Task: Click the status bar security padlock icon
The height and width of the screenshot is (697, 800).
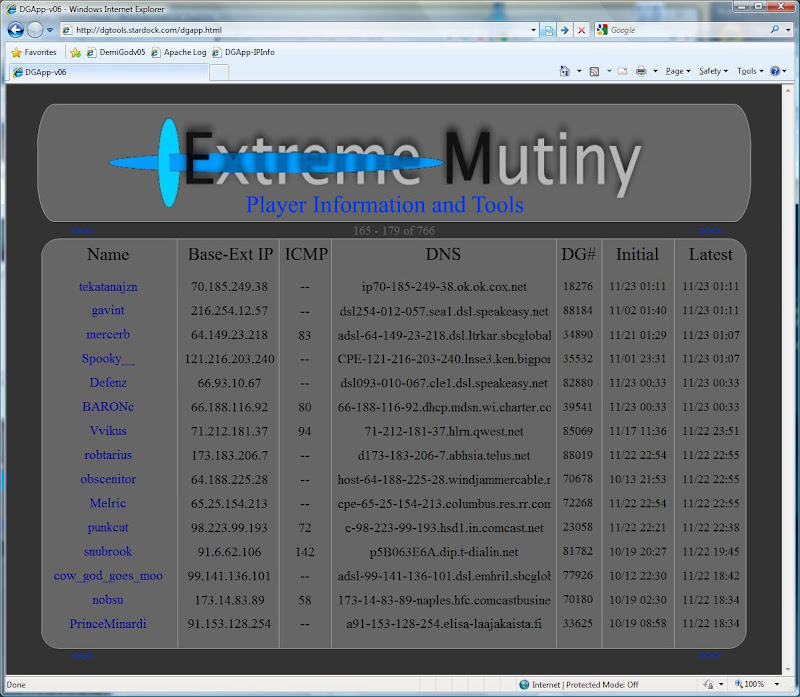Action: pyautogui.click(x=709, y=684)
